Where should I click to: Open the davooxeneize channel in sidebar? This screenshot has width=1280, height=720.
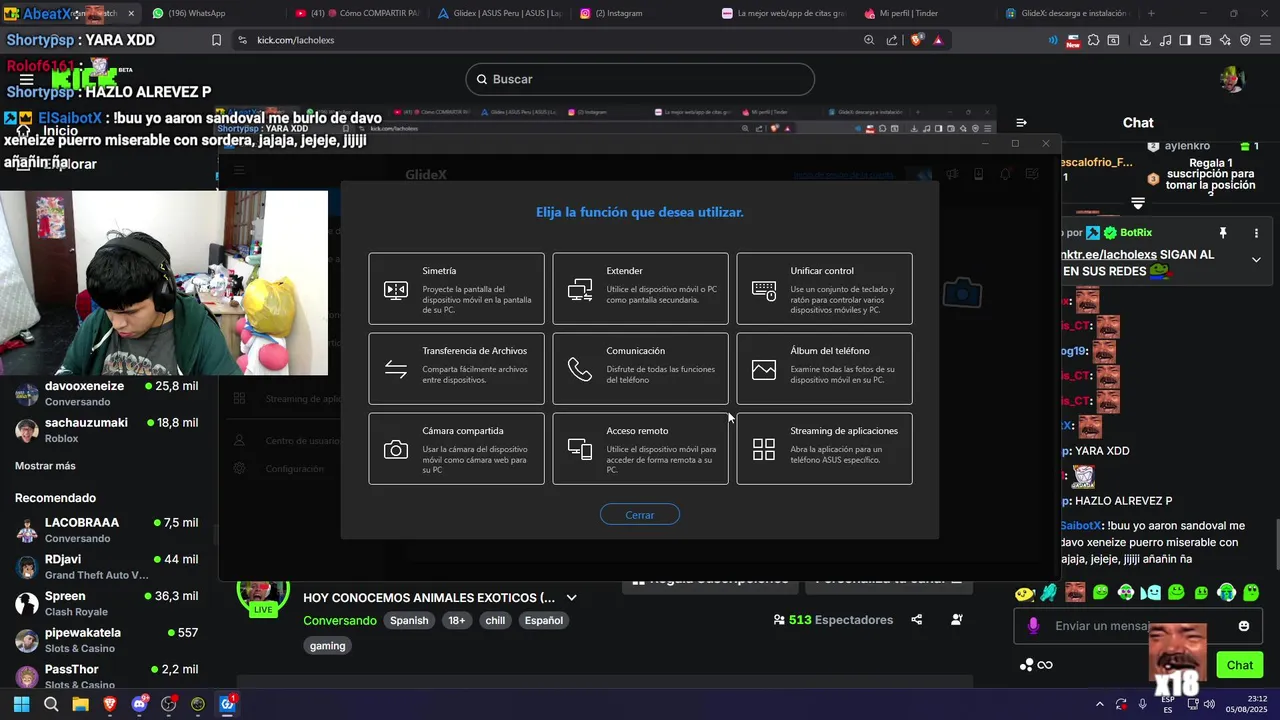[107, 393]
